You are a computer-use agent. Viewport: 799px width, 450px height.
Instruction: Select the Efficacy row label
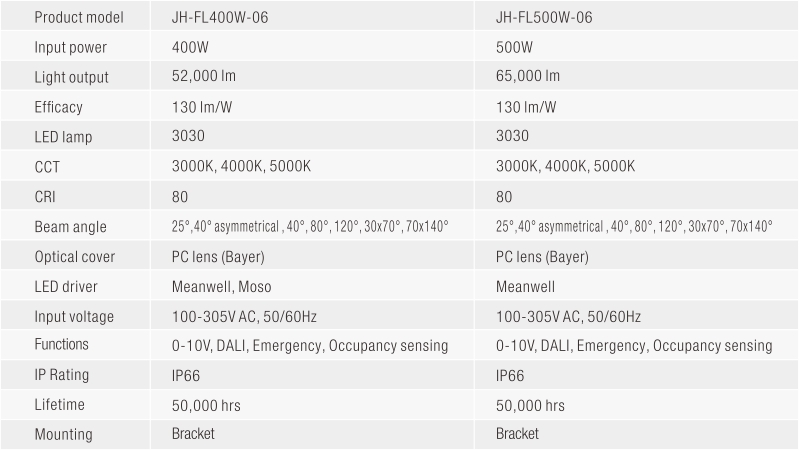click(59, 107)
